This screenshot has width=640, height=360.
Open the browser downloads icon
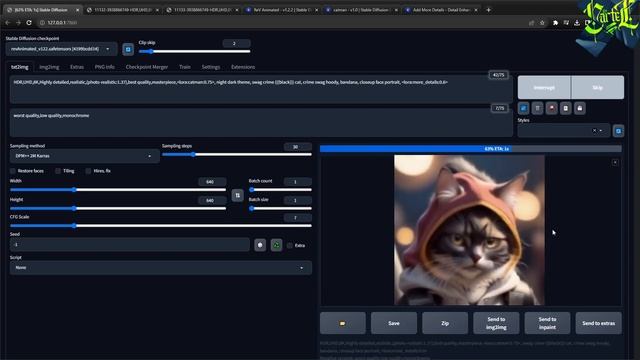[x=577, y=23]
